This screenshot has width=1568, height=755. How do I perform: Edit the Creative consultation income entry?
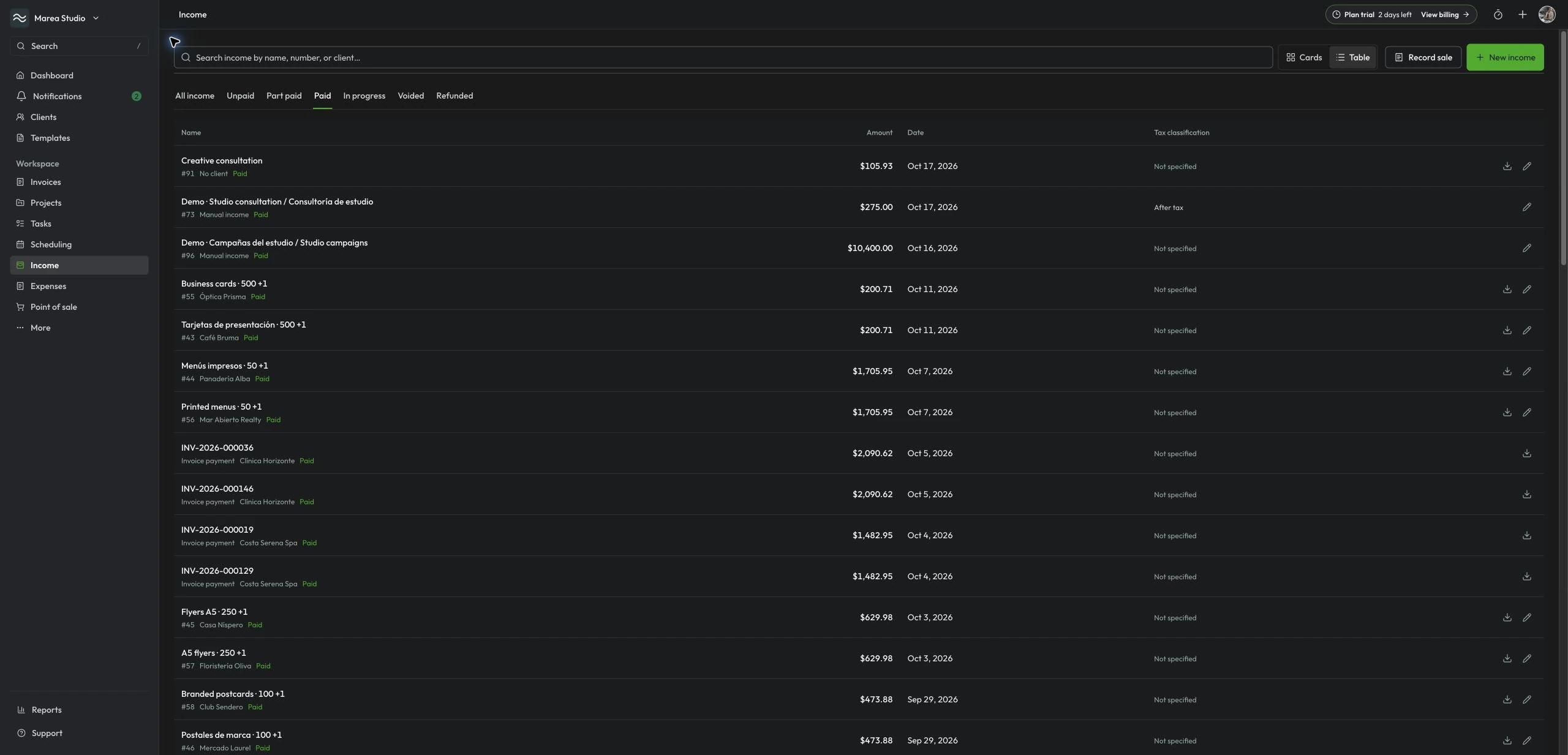click(x=1526, y=166)
